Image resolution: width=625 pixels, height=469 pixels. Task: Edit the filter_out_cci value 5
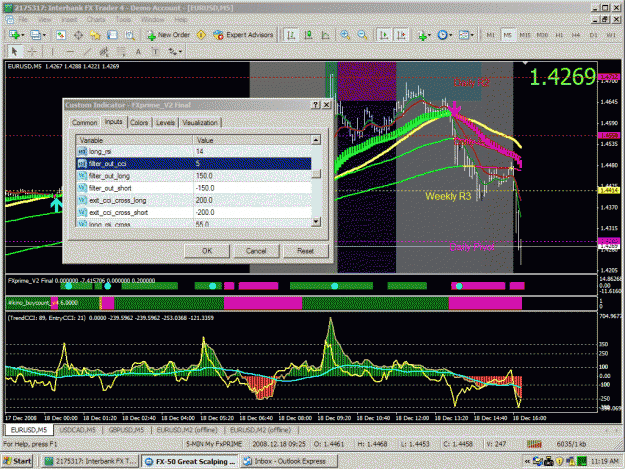(252, 164)
